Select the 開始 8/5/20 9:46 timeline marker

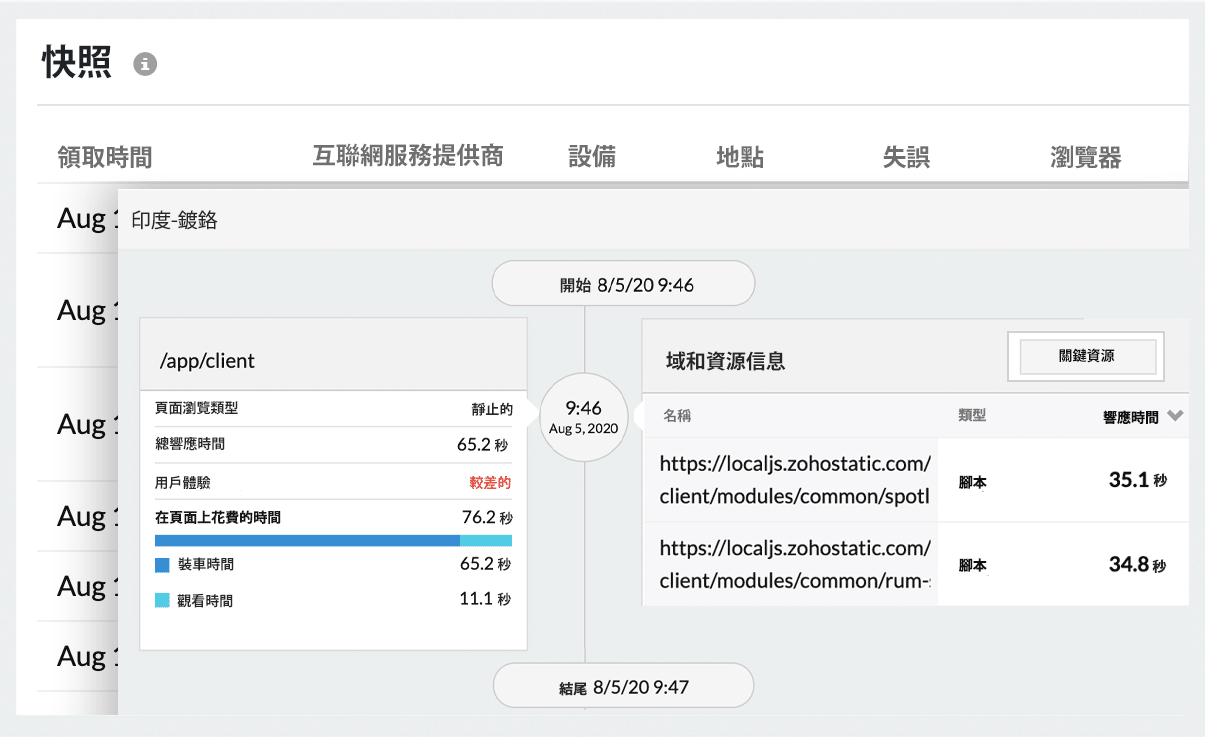[622, 283]
